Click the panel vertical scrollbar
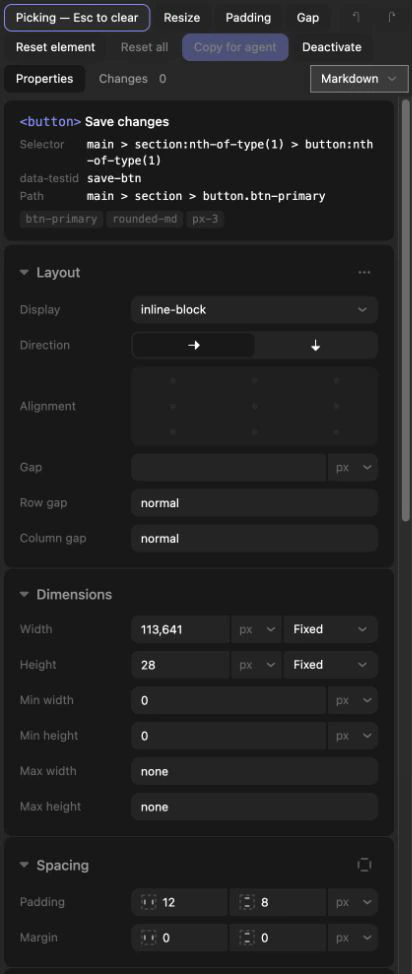Viewport: 412px width, 974px height. 406,309
